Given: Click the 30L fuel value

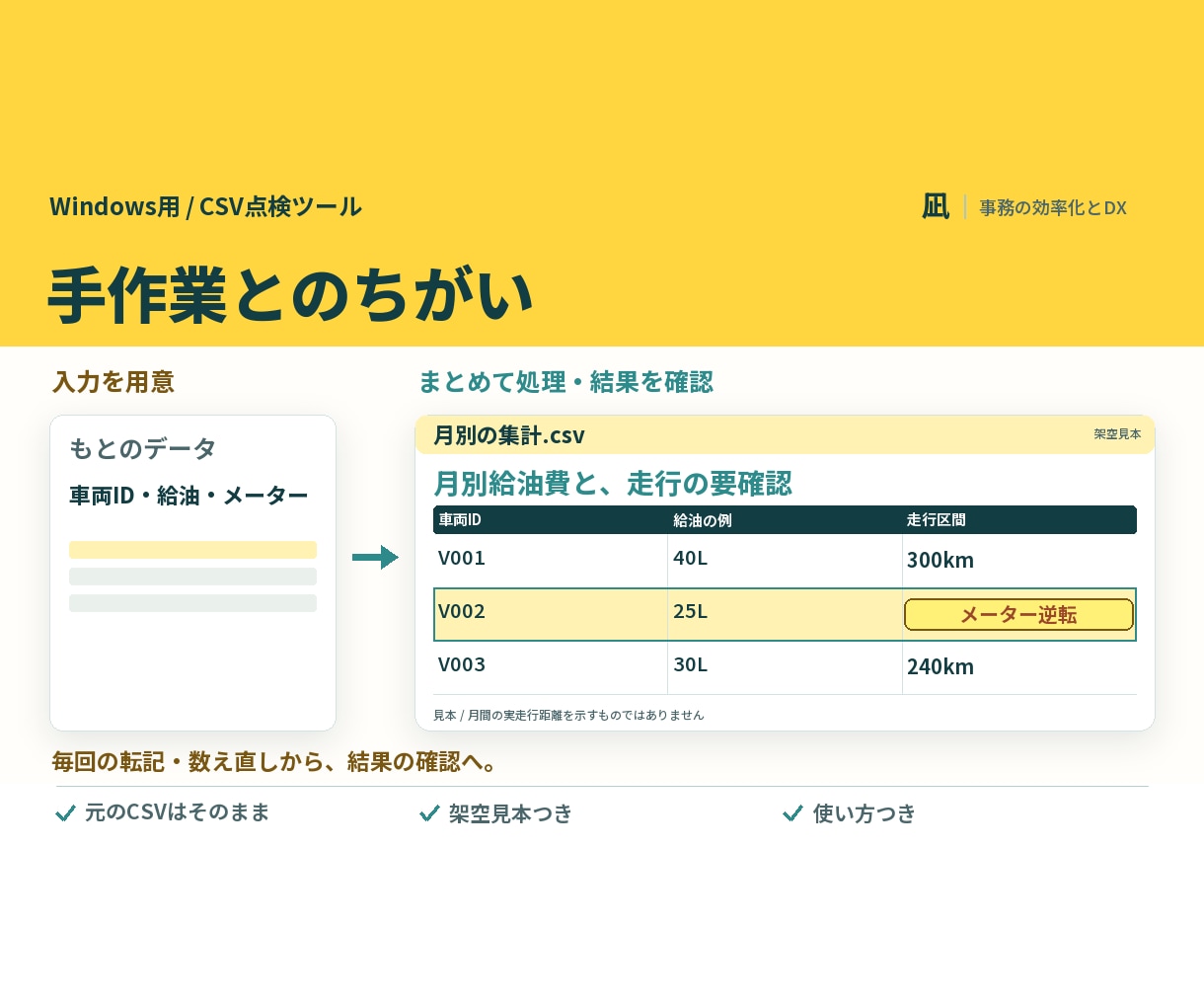Looking at the screenshot, I should (691, 664).
